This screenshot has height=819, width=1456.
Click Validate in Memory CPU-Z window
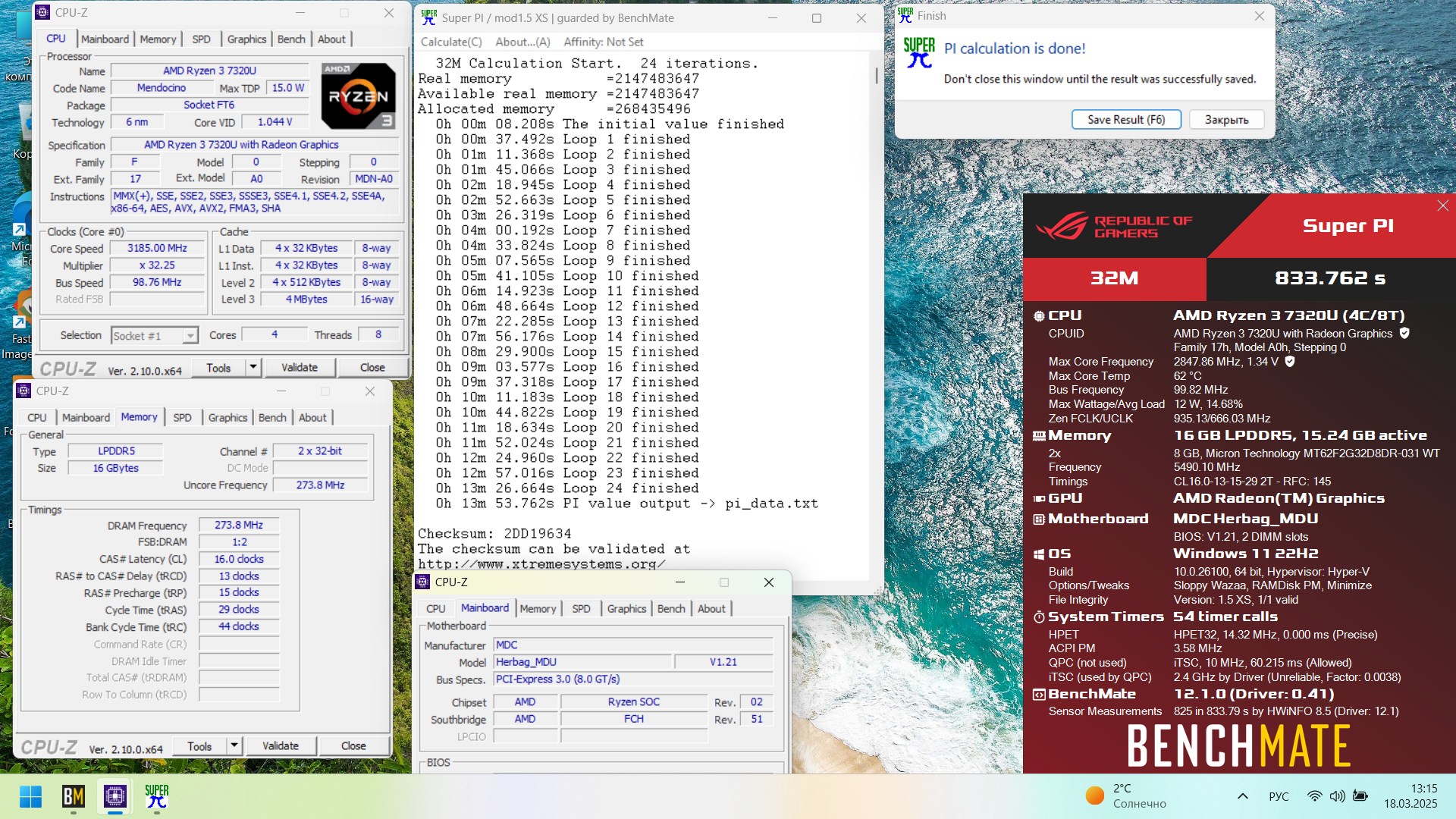click(x=281, y=746)
